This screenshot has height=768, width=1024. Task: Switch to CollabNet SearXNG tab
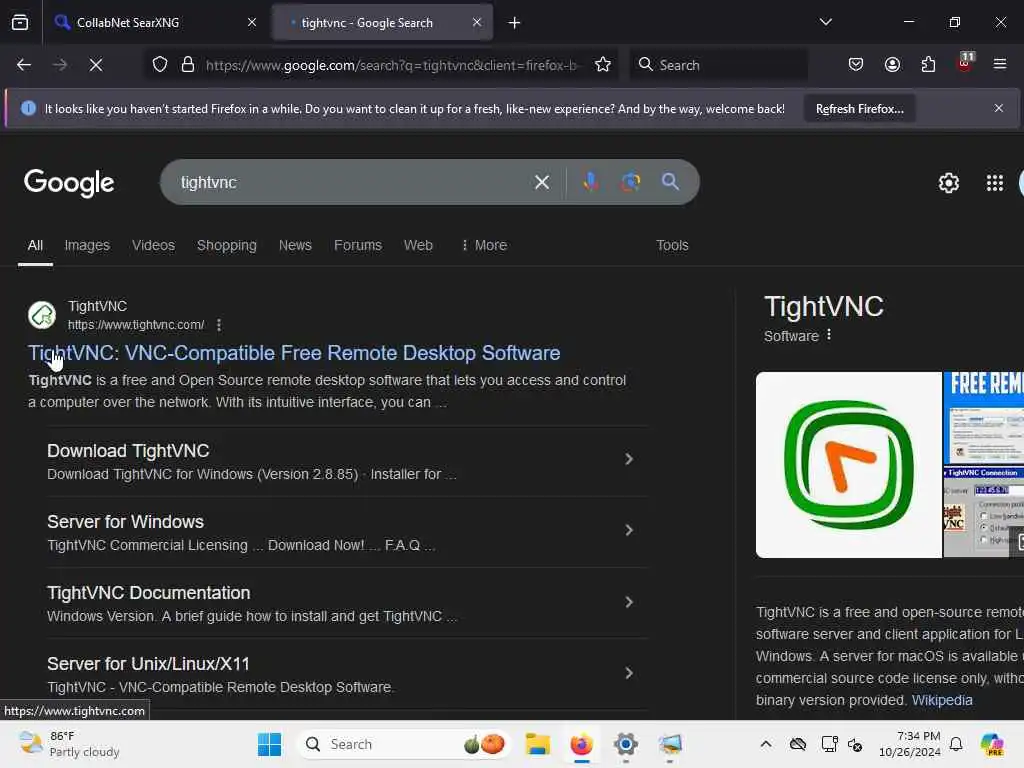pyautogui.click(x=155, y=23)
